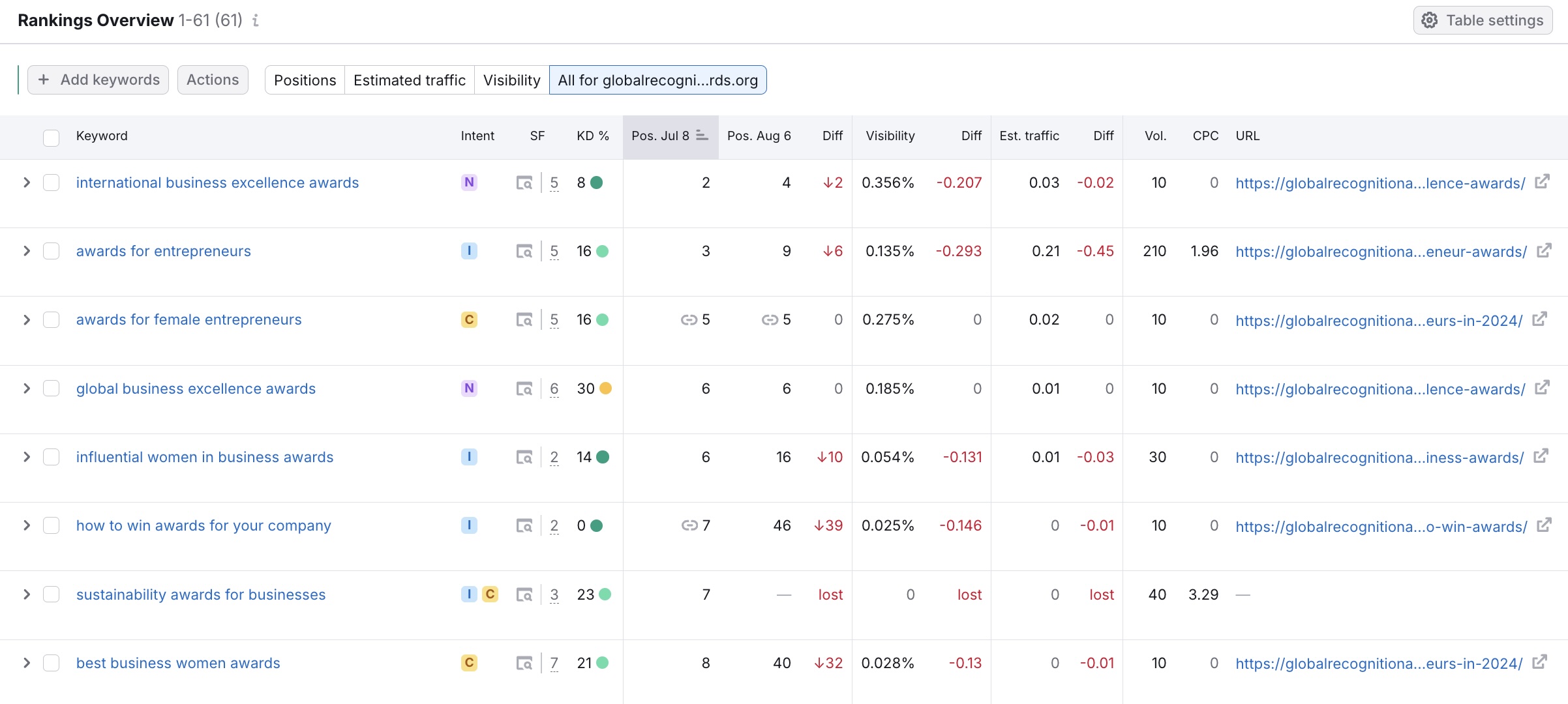Expand the awards for entrepreneurs row
The height and width of the screenshot is (704, 1568).
(27, 251)
